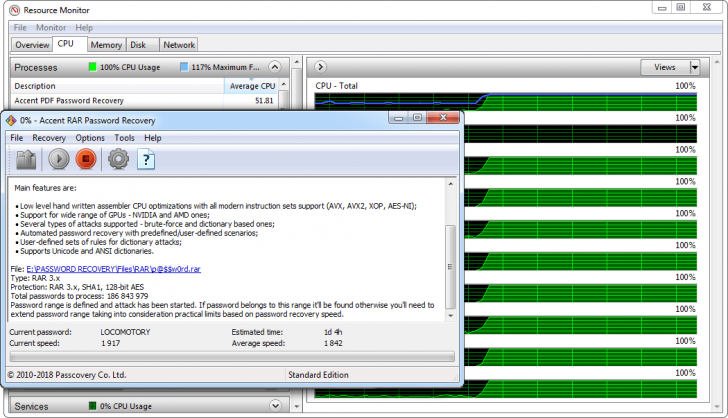728x418 pixels.
Task: Open Help menu in Resource Monitor
Action: (x=84, y=27)
